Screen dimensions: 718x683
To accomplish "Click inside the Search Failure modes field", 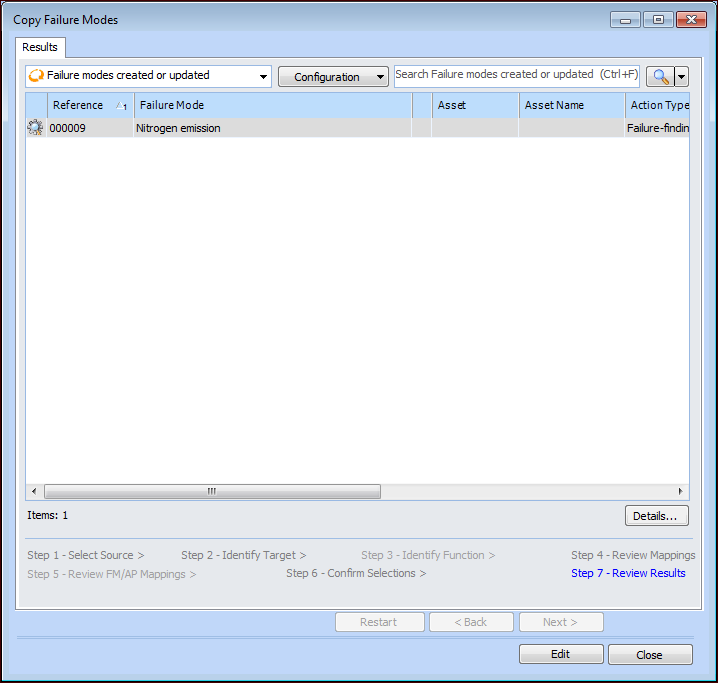I will pyautogui.click(x=517, y=75).
